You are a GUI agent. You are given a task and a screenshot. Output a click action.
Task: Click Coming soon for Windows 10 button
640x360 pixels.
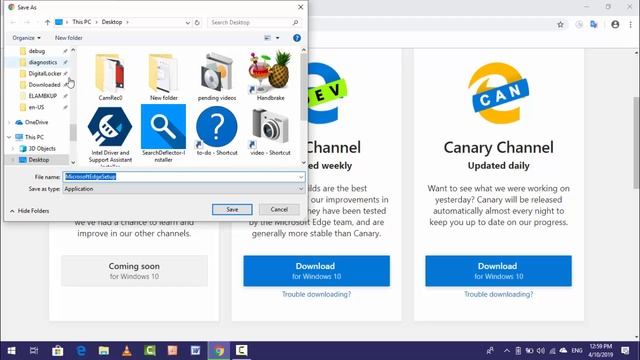click(x=134, y=271)
